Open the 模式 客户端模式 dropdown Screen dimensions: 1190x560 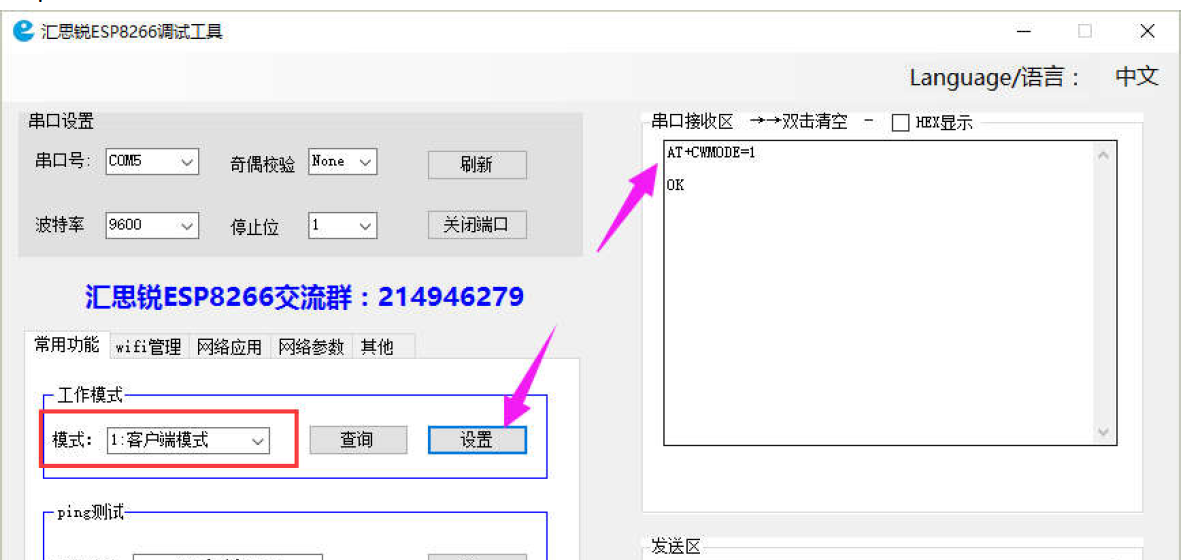click(188, 440)
